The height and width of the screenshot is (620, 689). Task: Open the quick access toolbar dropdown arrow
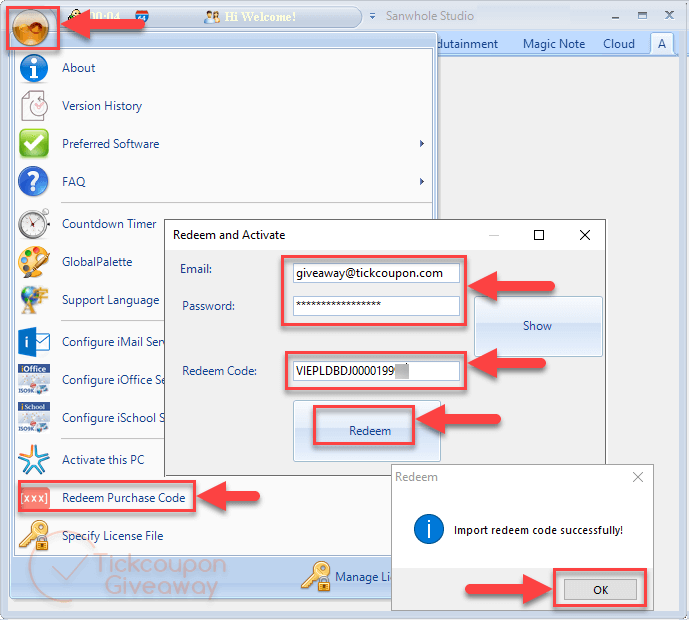tap(372, 16)
